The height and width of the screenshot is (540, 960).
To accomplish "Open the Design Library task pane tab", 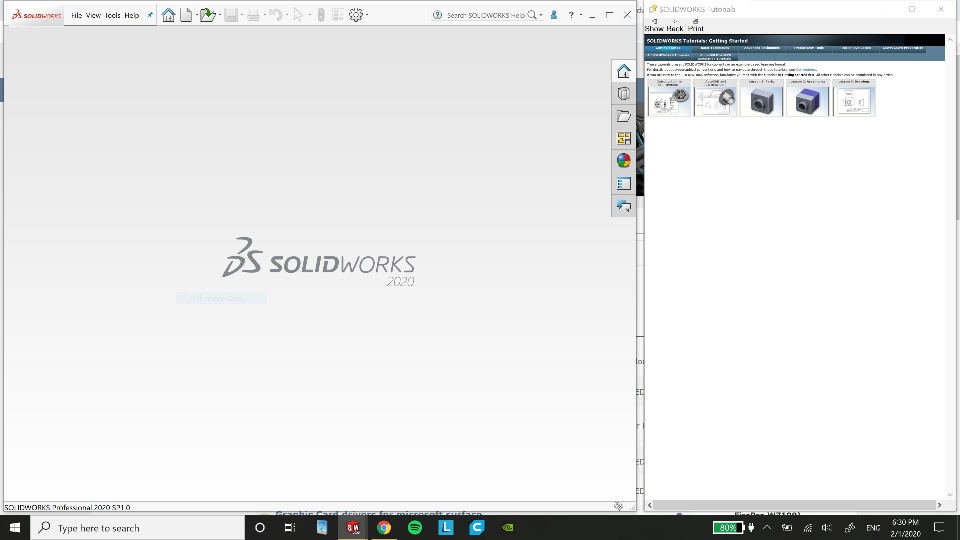I will [624, 94].
